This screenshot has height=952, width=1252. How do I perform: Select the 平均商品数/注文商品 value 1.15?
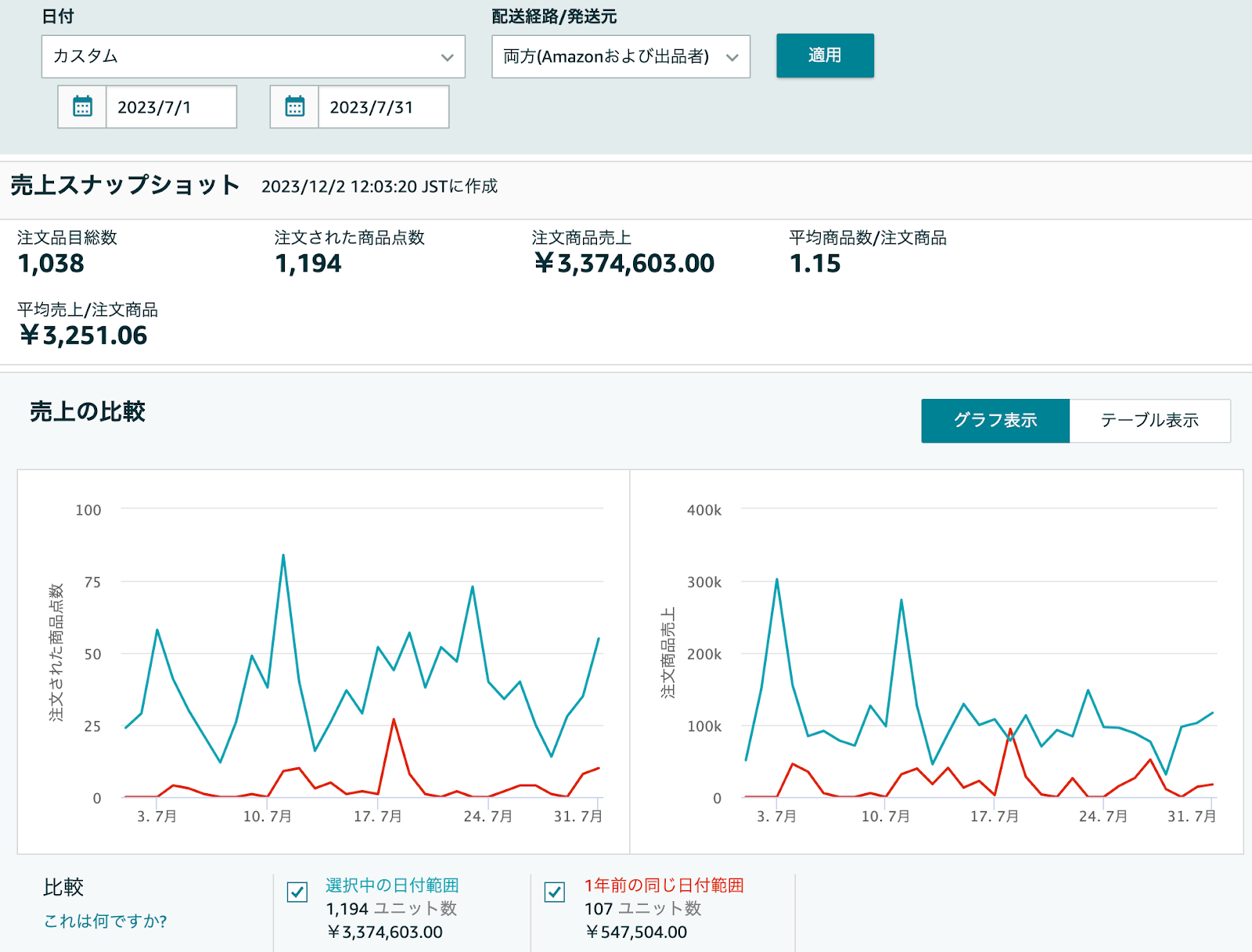point(815,264)
